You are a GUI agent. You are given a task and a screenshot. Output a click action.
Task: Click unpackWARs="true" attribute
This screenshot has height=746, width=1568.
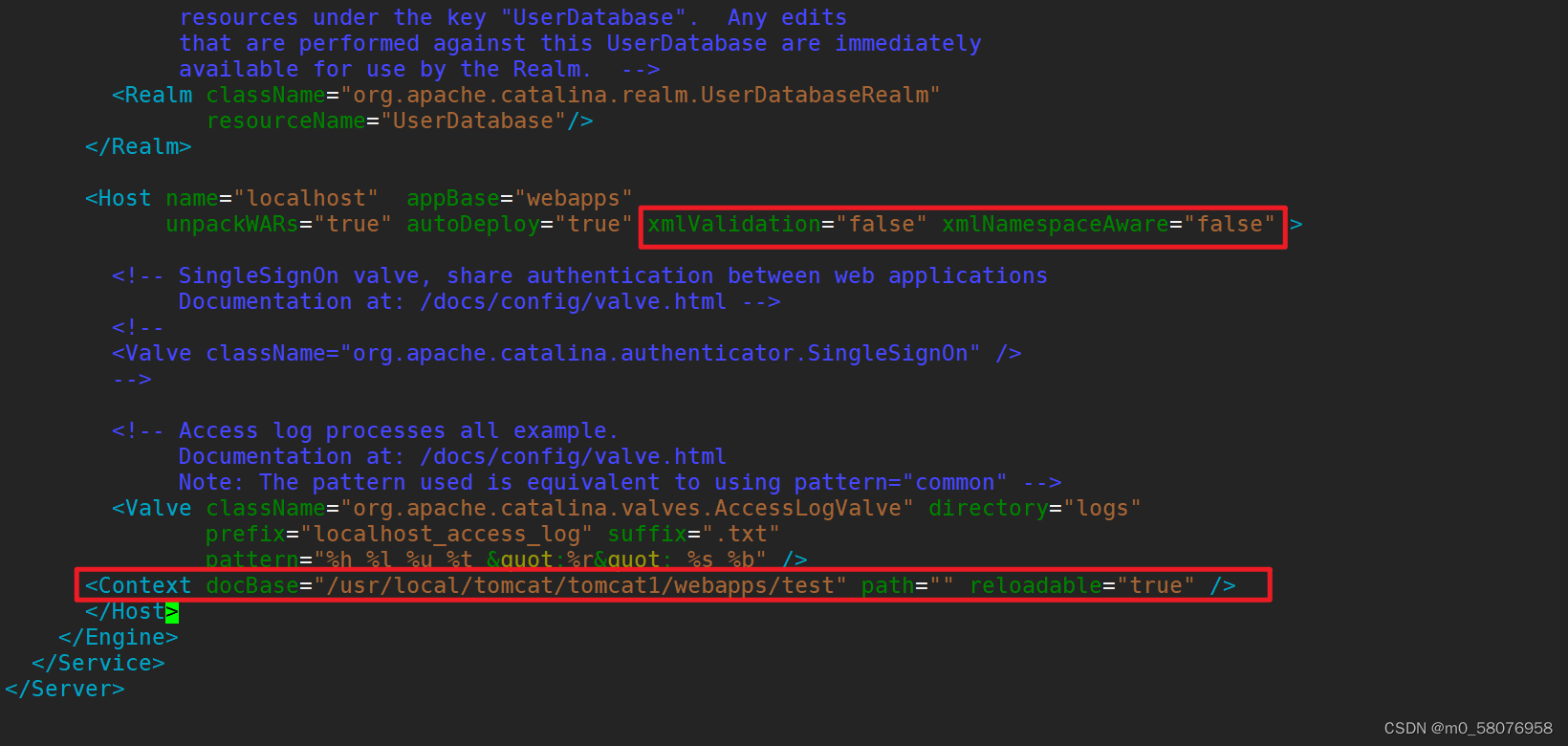(x=279, y=225)
